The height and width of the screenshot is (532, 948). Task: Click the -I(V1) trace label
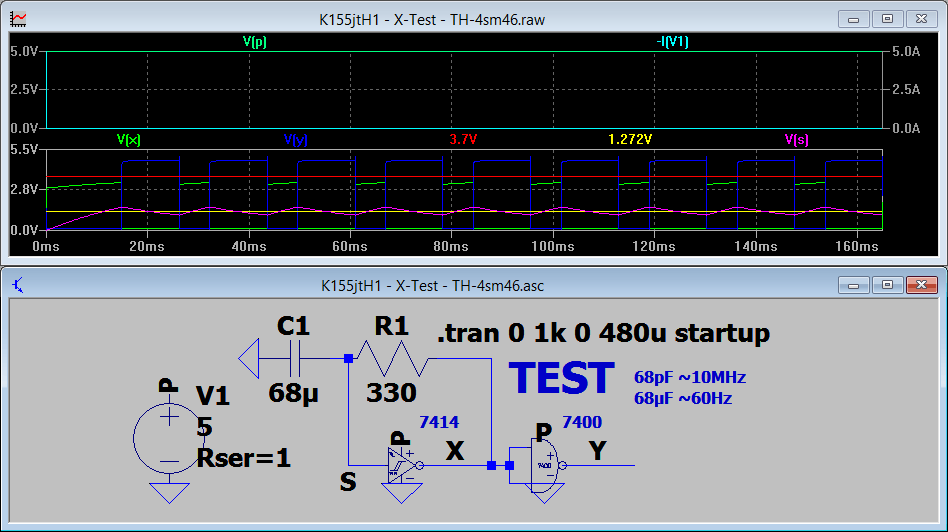click(x=671, y=42)
